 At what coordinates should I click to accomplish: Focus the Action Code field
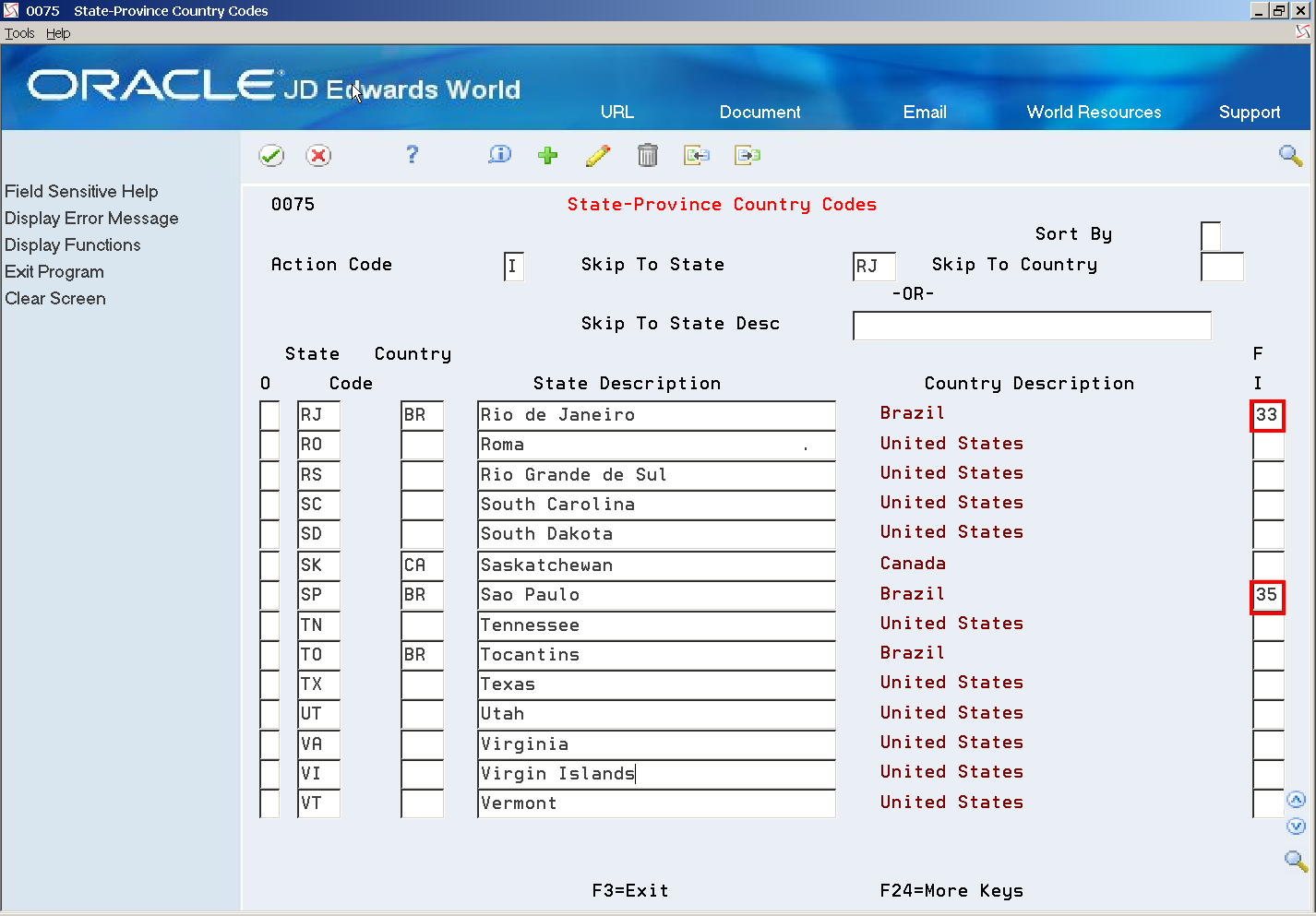514,267
